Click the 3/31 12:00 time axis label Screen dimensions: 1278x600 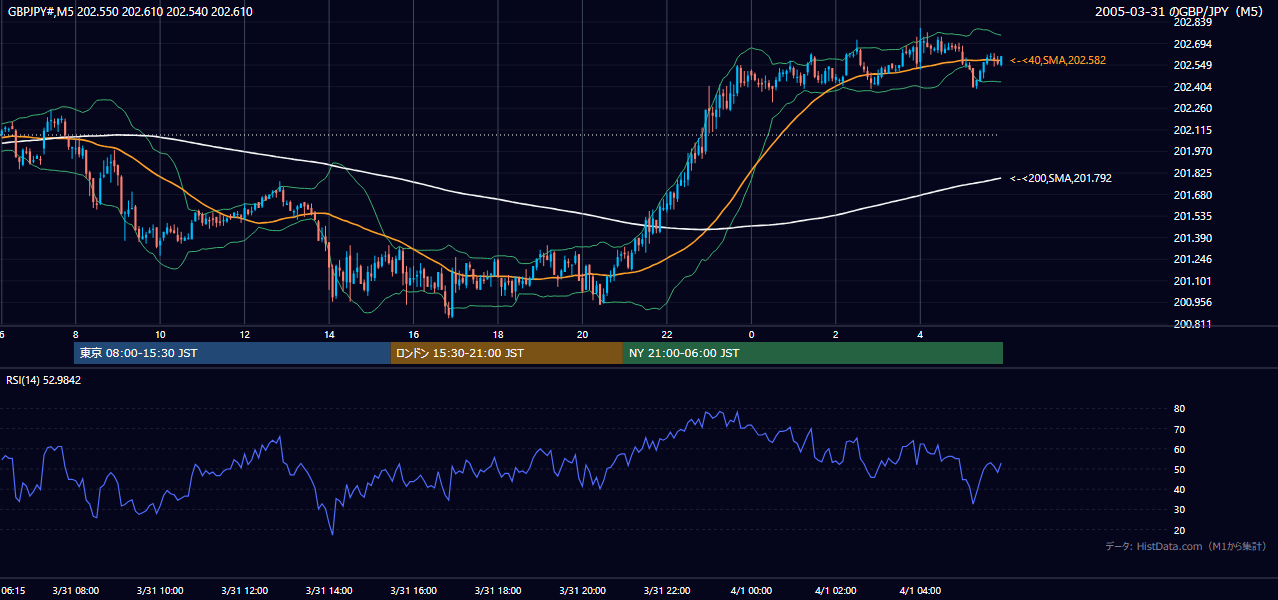245,591
